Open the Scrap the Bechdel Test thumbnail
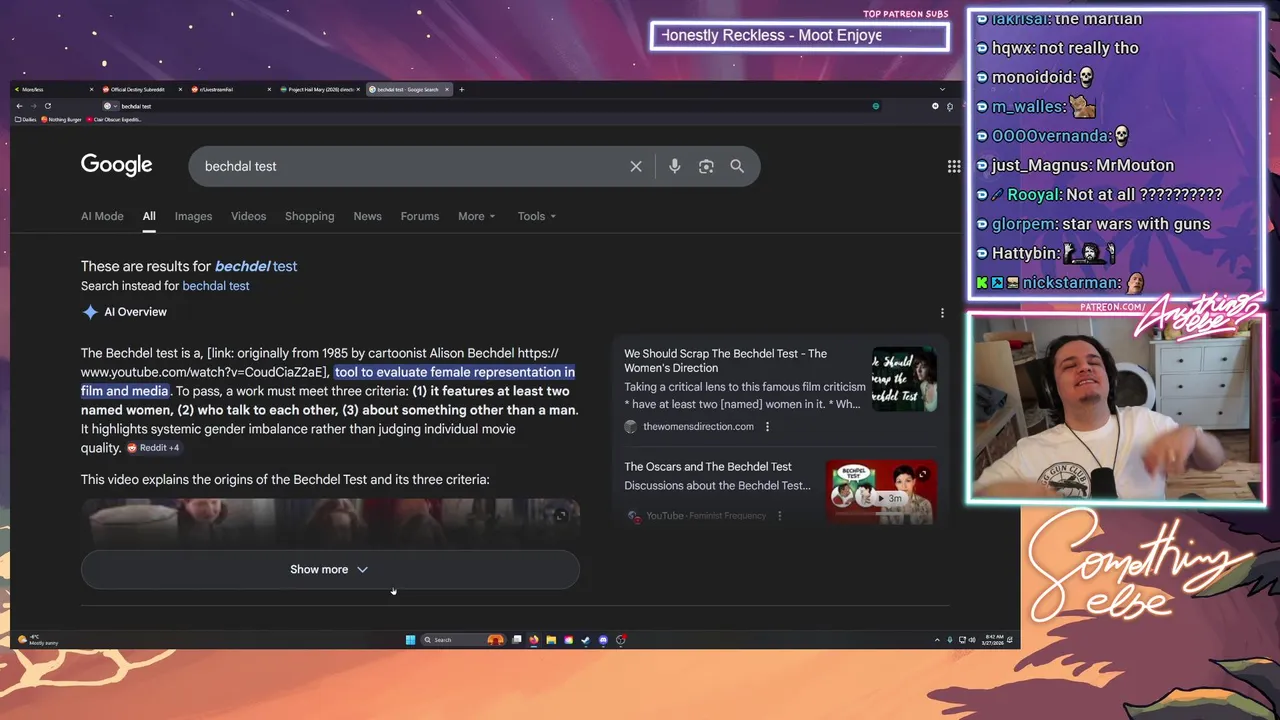1280x720 pixels. point(904,379)
